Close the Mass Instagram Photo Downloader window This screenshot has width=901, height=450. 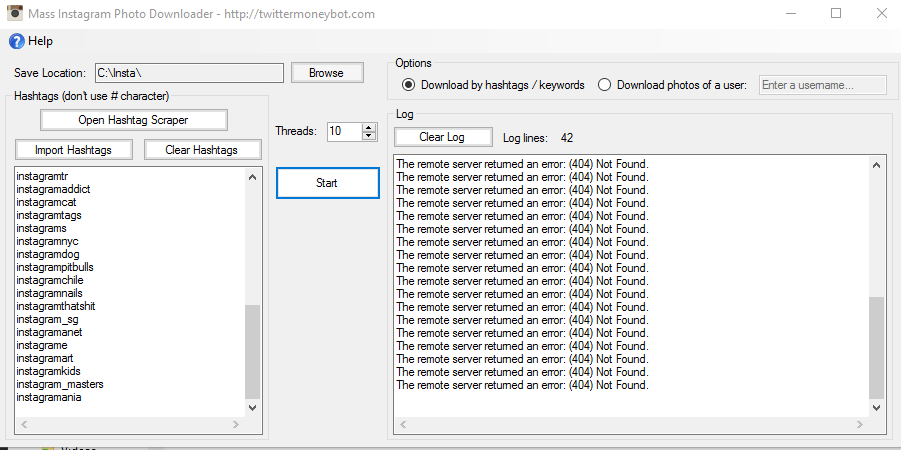tap(880, 13)
